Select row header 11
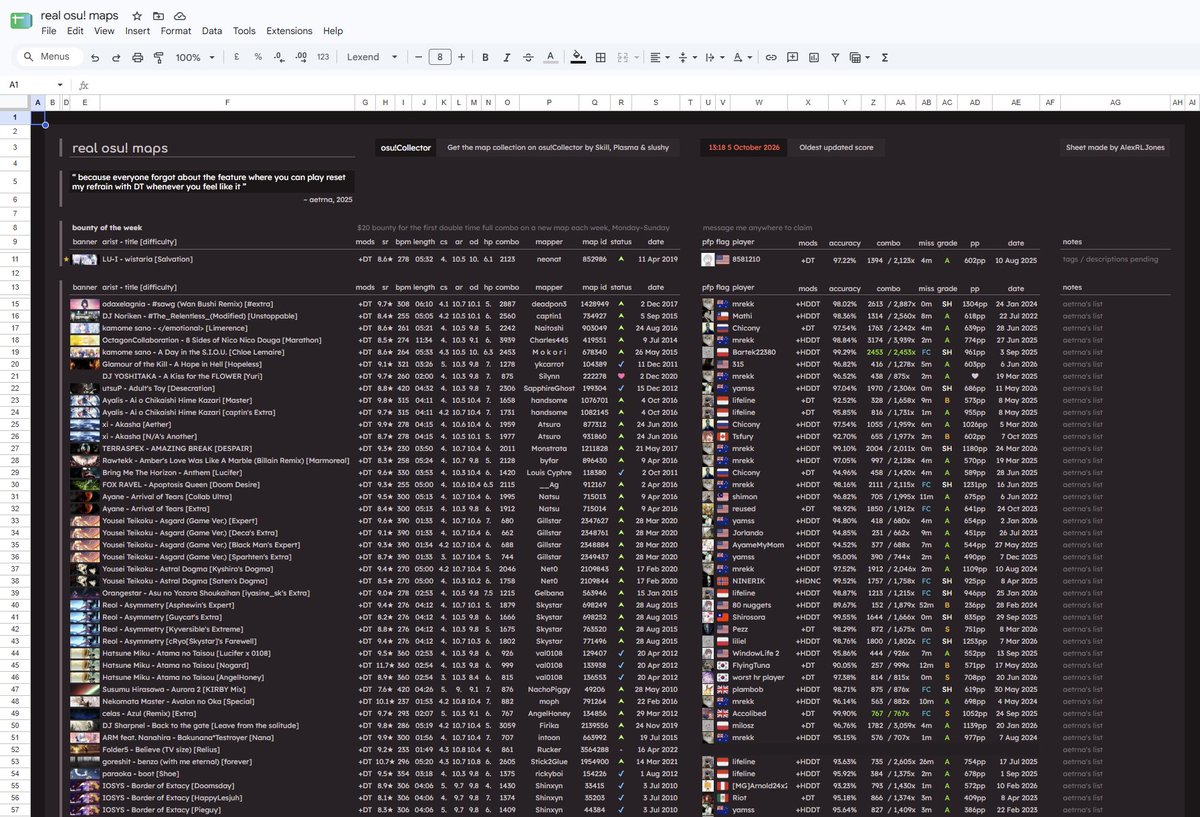Image resolution: width=1200 pixels, height=817 pixels. click(15, 259)
